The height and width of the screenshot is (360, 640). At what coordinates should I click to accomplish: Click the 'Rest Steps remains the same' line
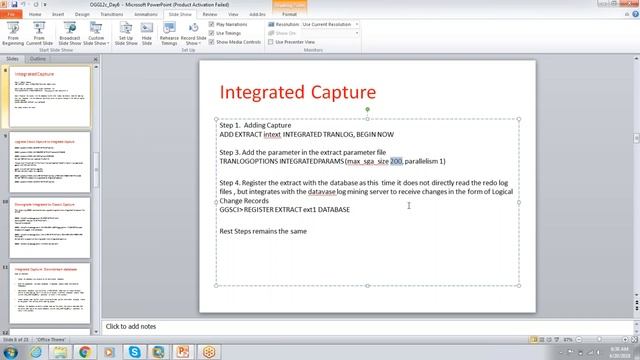coord(263,231)
